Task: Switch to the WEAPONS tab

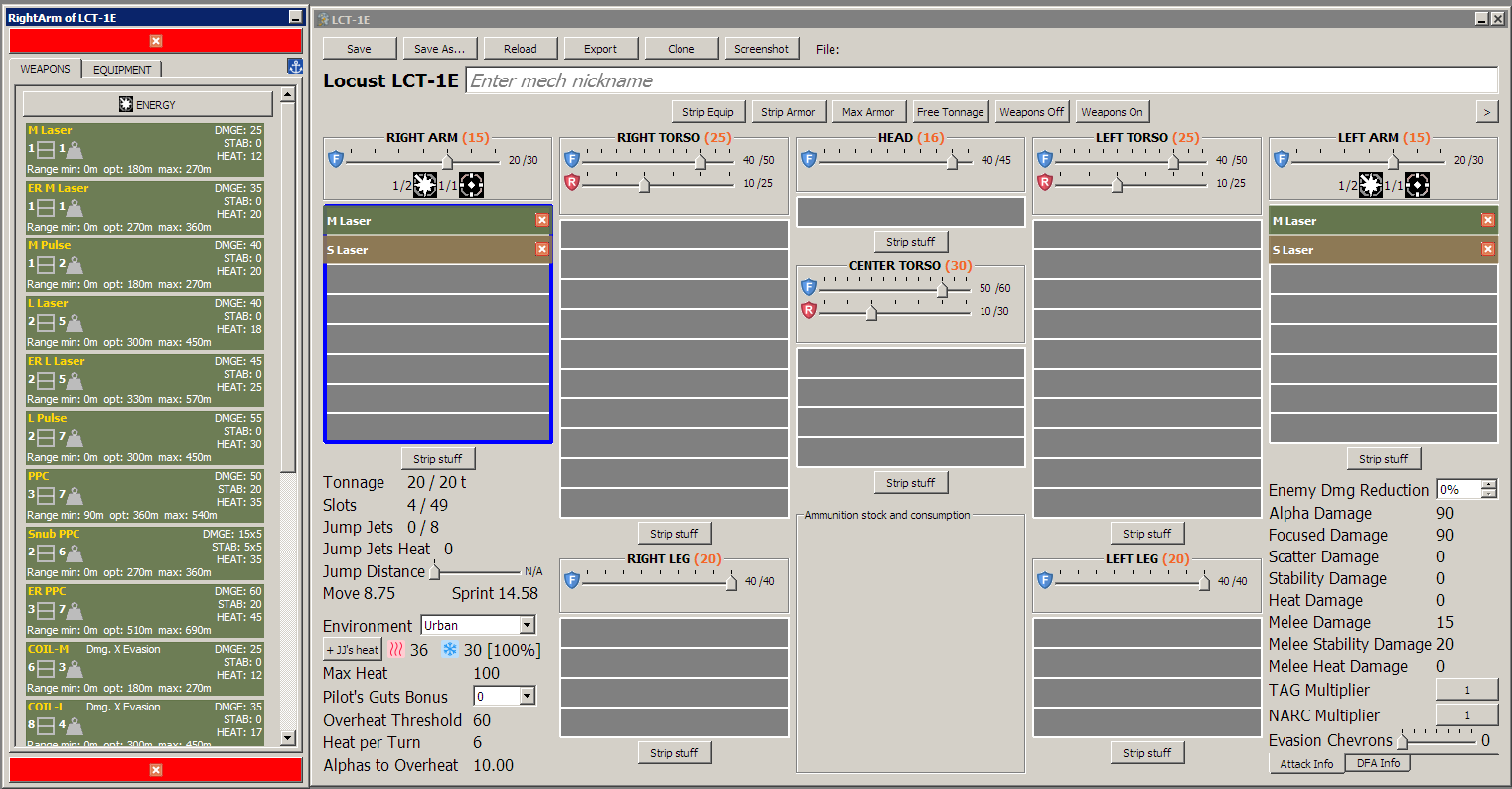Action: pos(45,69)
